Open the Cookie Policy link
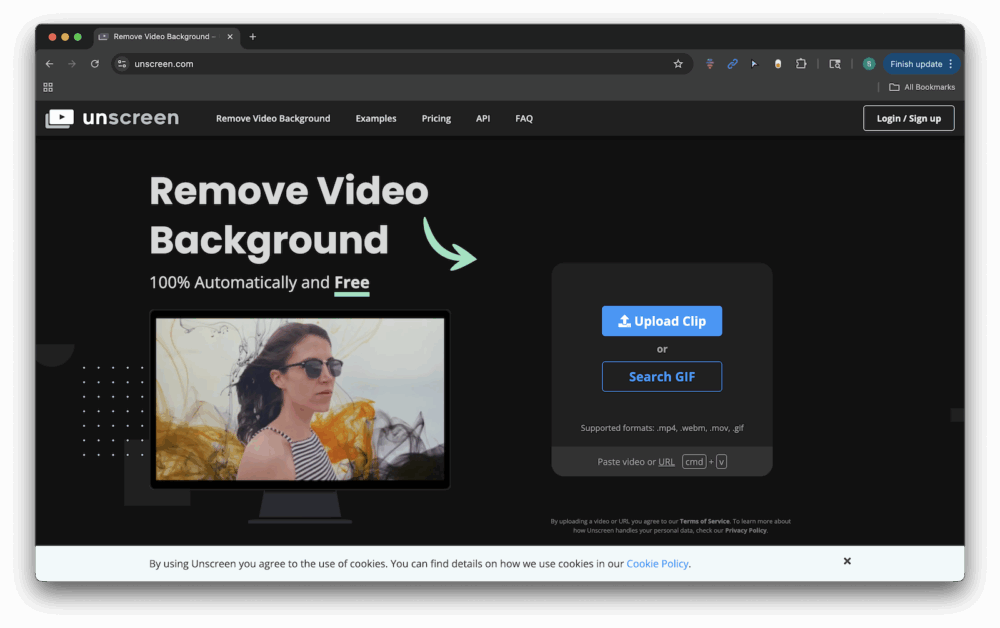 coord(657,564)
